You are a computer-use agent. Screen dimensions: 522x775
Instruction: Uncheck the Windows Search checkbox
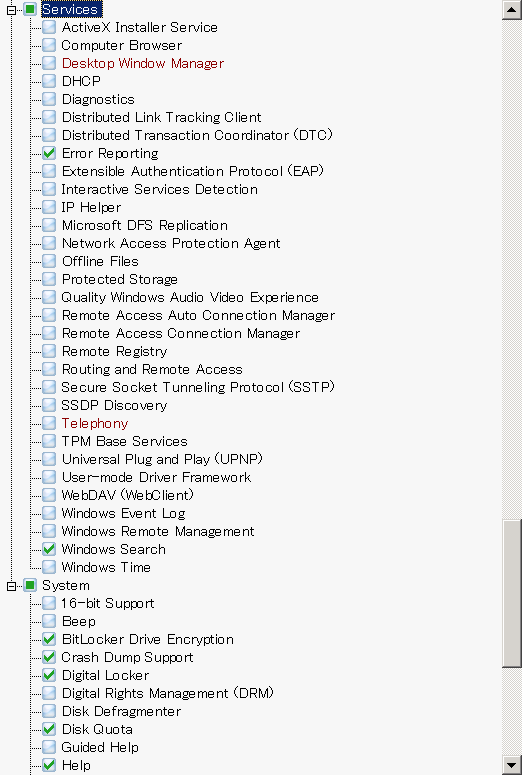49,549
